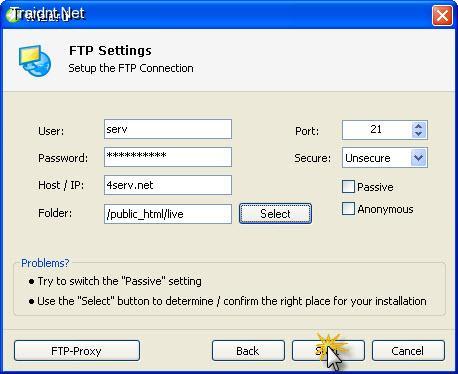
Task: Click the Host / IP input field
Action: 168,185
